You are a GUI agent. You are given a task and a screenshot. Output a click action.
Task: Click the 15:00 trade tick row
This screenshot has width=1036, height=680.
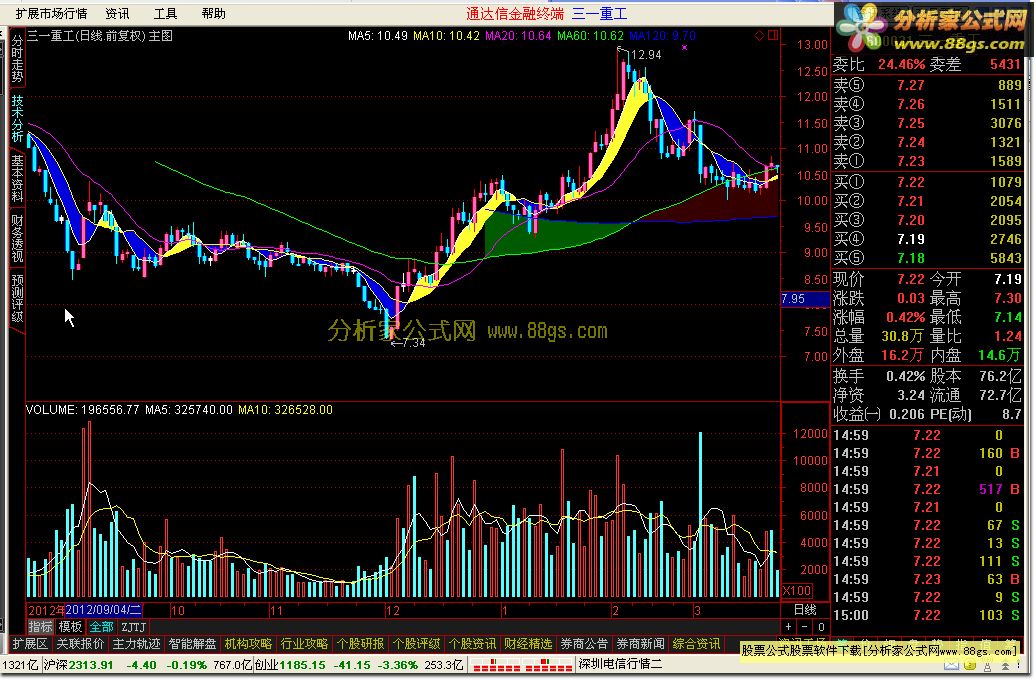(927, 615)
